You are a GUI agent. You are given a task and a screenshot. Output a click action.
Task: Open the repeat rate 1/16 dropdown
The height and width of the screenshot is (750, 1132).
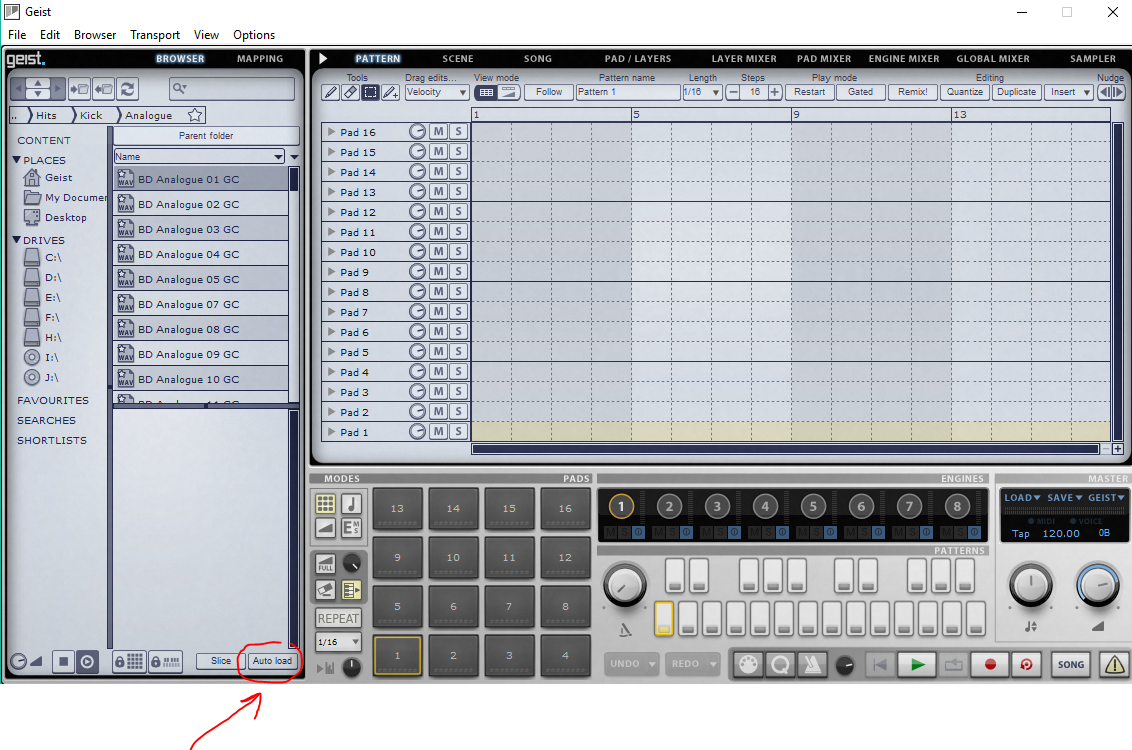[x=339, y=642]
